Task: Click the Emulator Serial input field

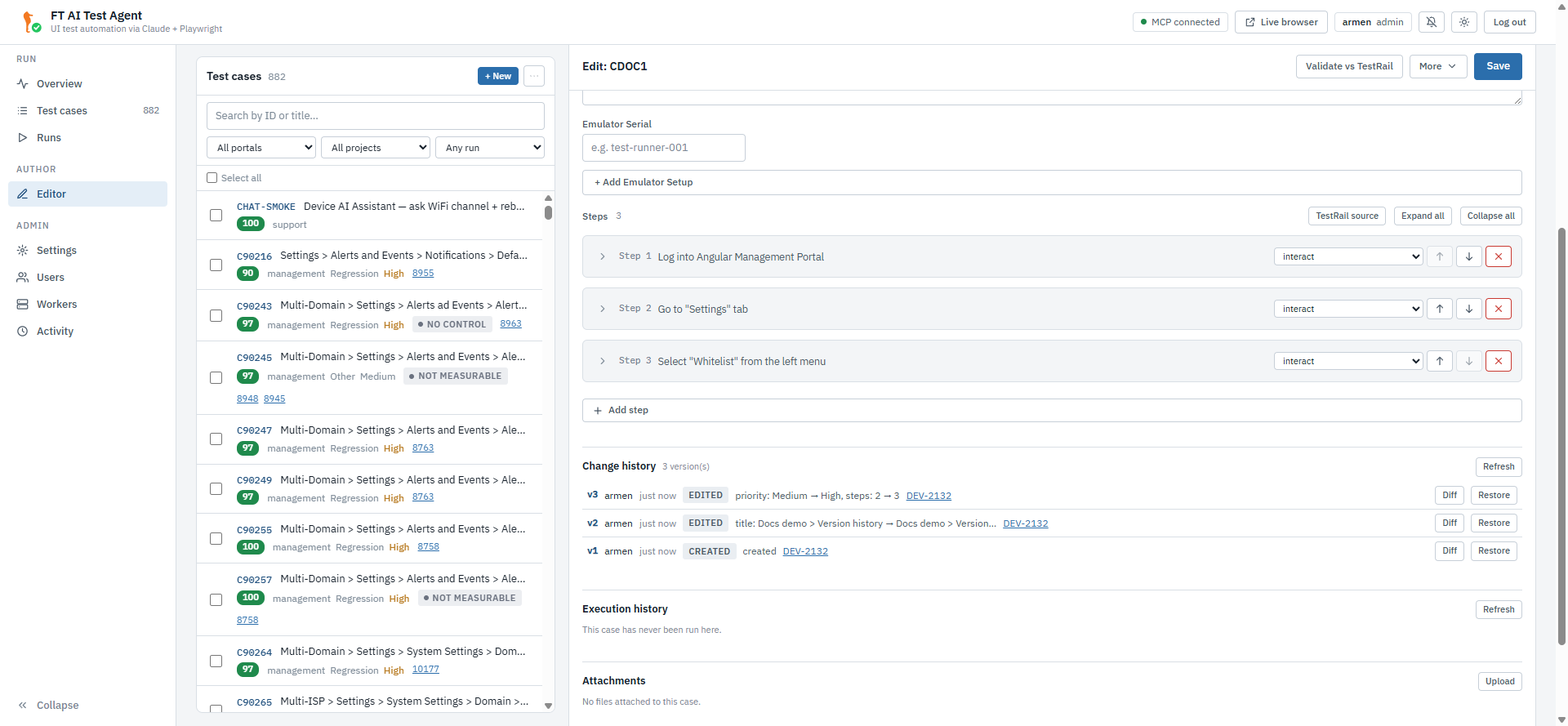Action: [x=664, y=148]
